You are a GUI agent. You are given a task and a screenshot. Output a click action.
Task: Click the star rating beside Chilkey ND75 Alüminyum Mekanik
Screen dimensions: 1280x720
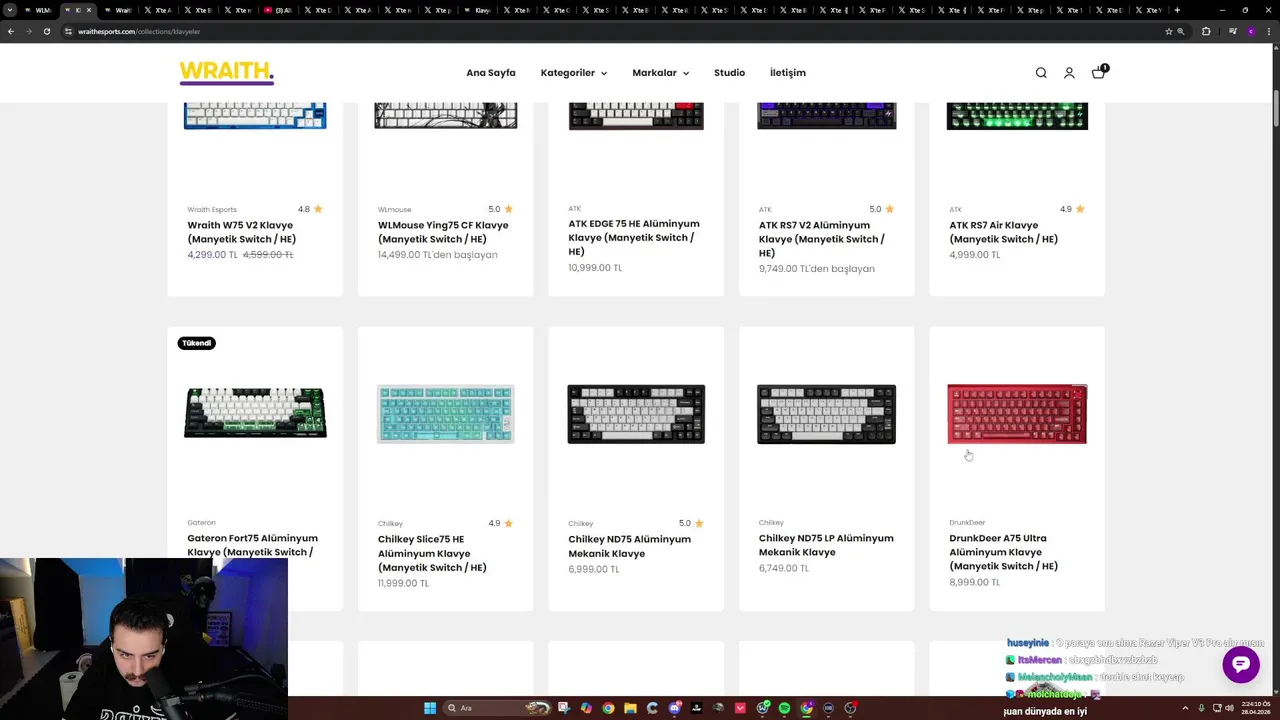coord(691,523)
